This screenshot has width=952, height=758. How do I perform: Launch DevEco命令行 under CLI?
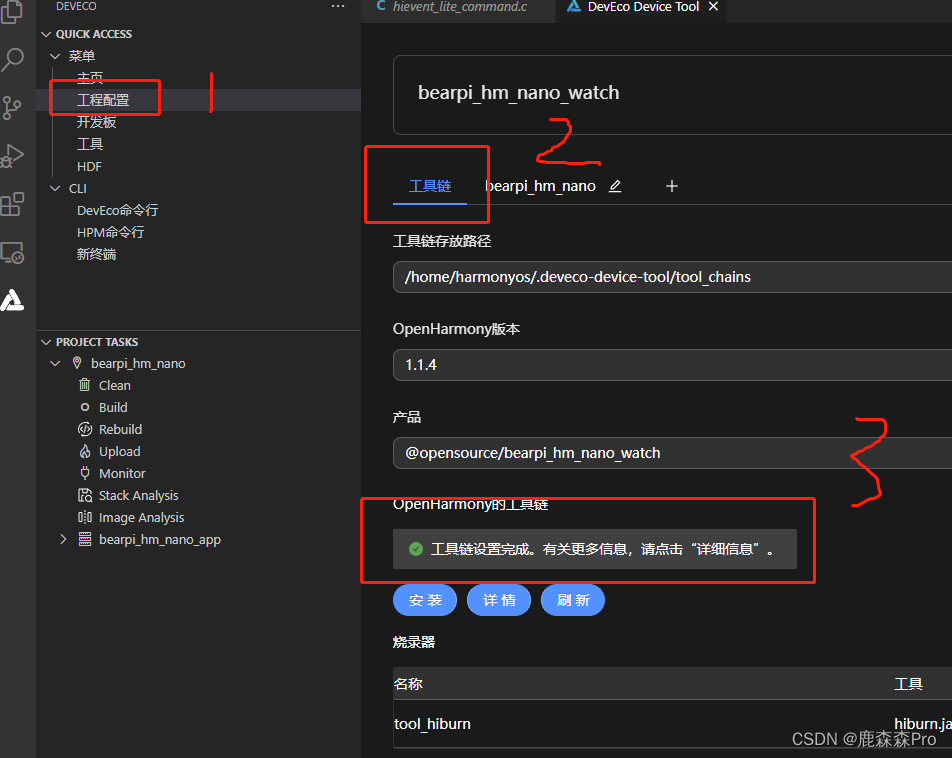pyautogui.click(x=117, y=210)
